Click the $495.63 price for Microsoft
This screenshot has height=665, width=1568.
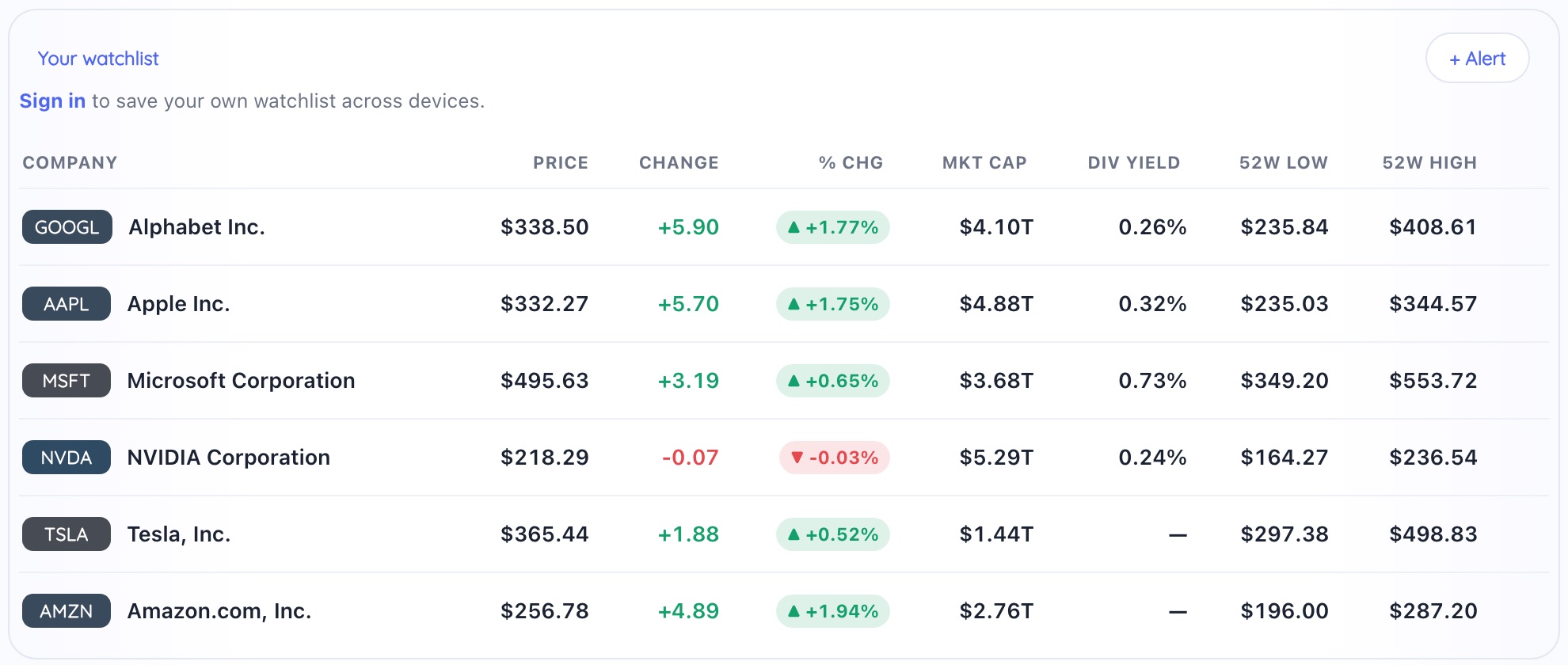(545, 381)
